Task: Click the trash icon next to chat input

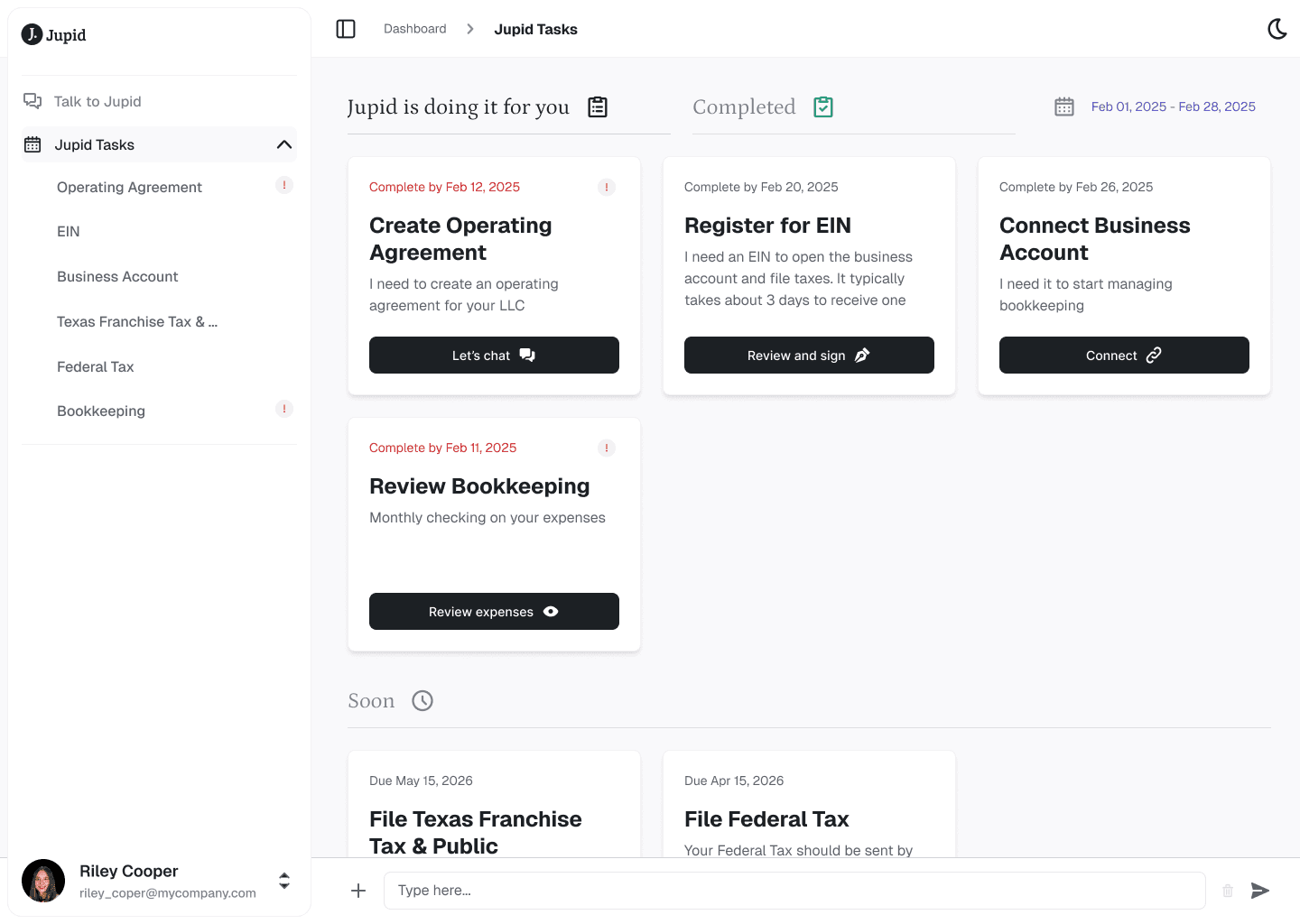Action: (1228, 891)
